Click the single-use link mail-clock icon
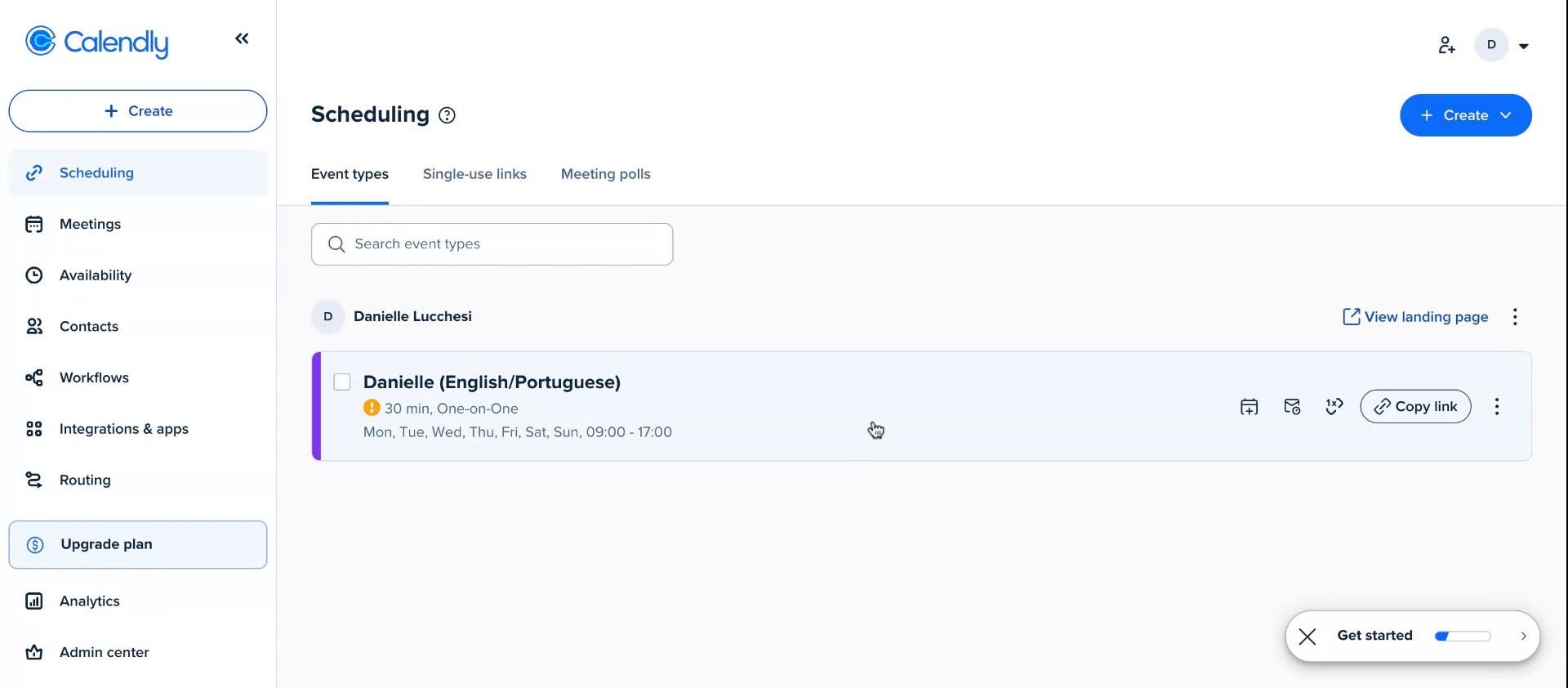 pyautogui.click(x=1292, y=407)
